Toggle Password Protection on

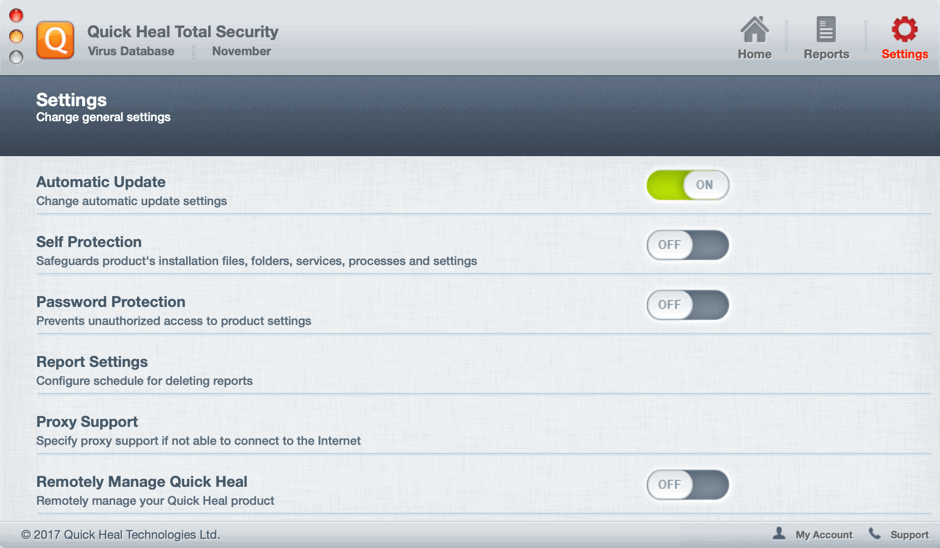688,305
